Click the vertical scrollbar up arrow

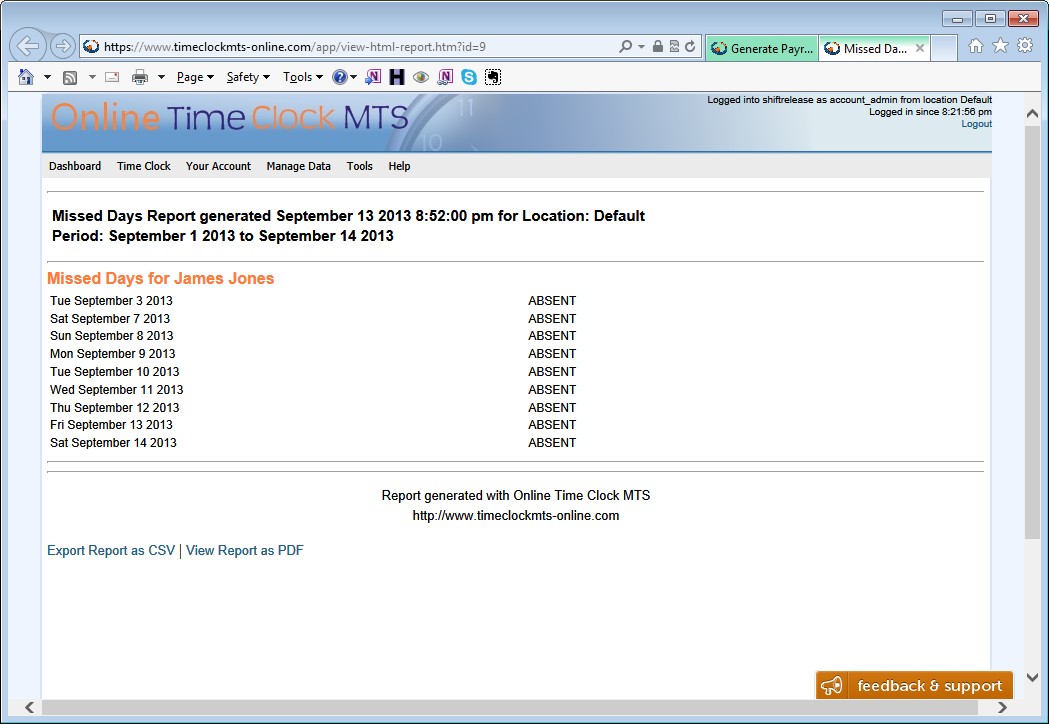(x=1032, y=114)
